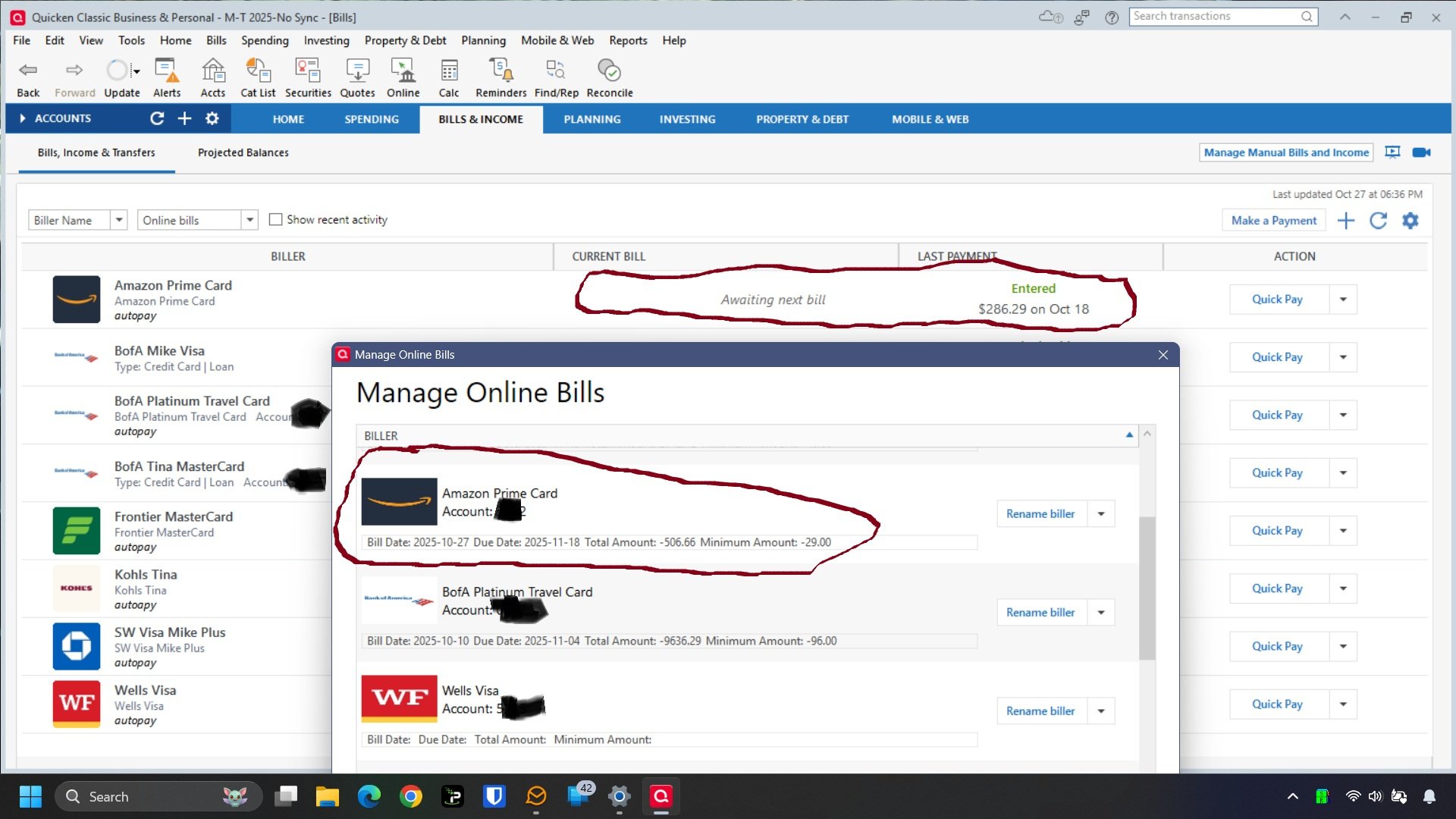Click the Reminders toolbar icon
The image size is (1456, 819).
coord(499,76)
